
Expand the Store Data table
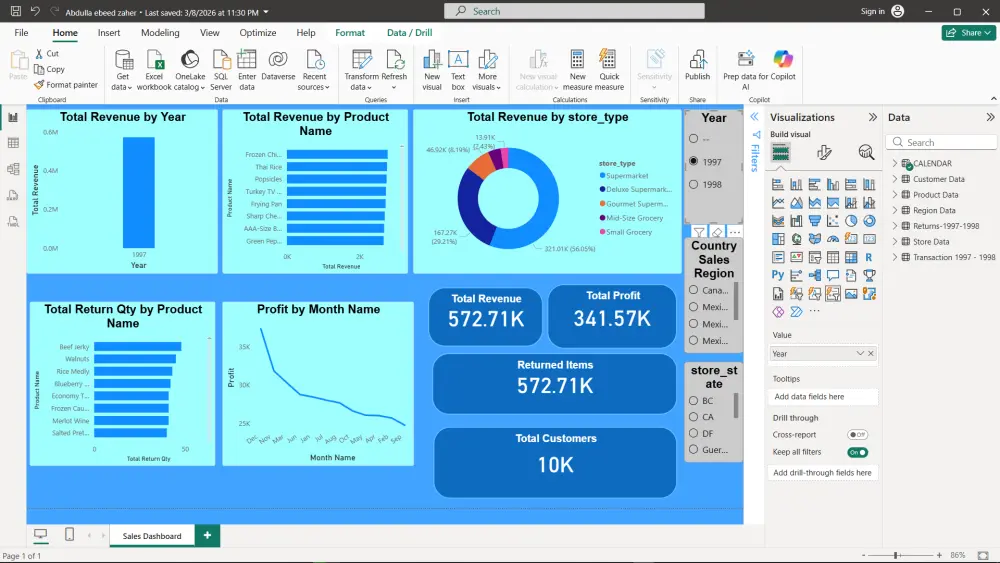tap(895, 242)
